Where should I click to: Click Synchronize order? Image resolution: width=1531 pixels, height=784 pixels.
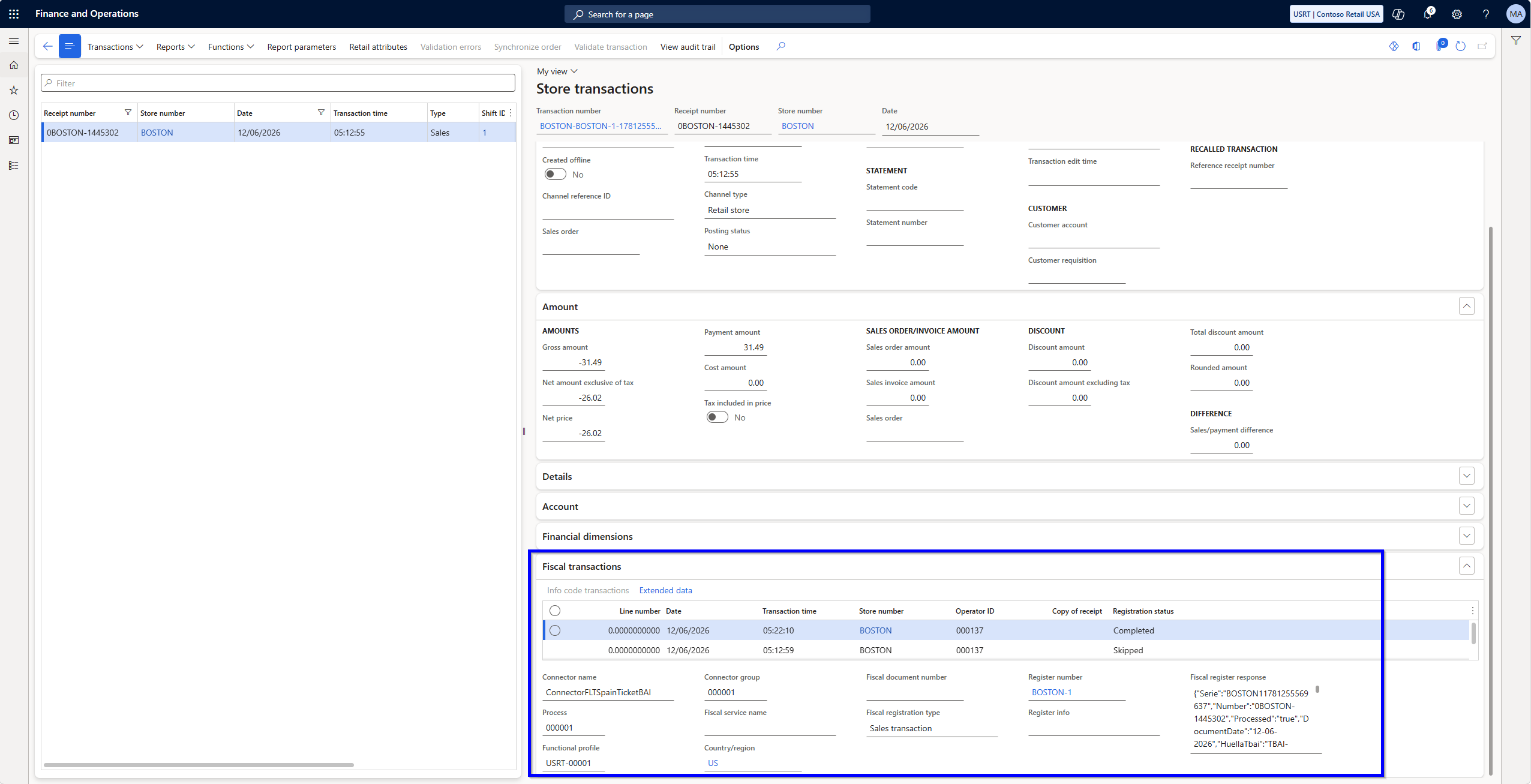tap(527, 47)
